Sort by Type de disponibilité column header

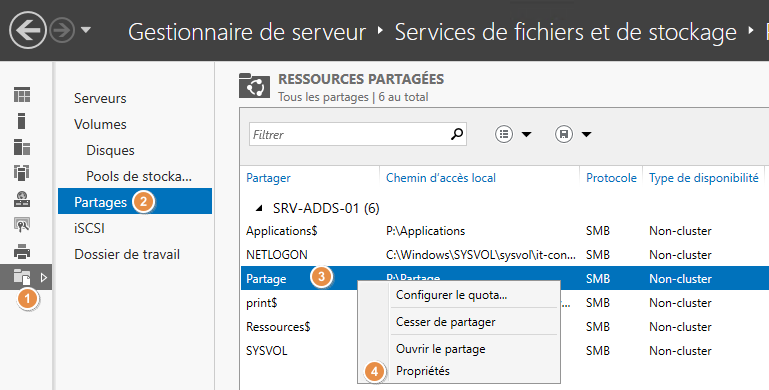point(704,178)
